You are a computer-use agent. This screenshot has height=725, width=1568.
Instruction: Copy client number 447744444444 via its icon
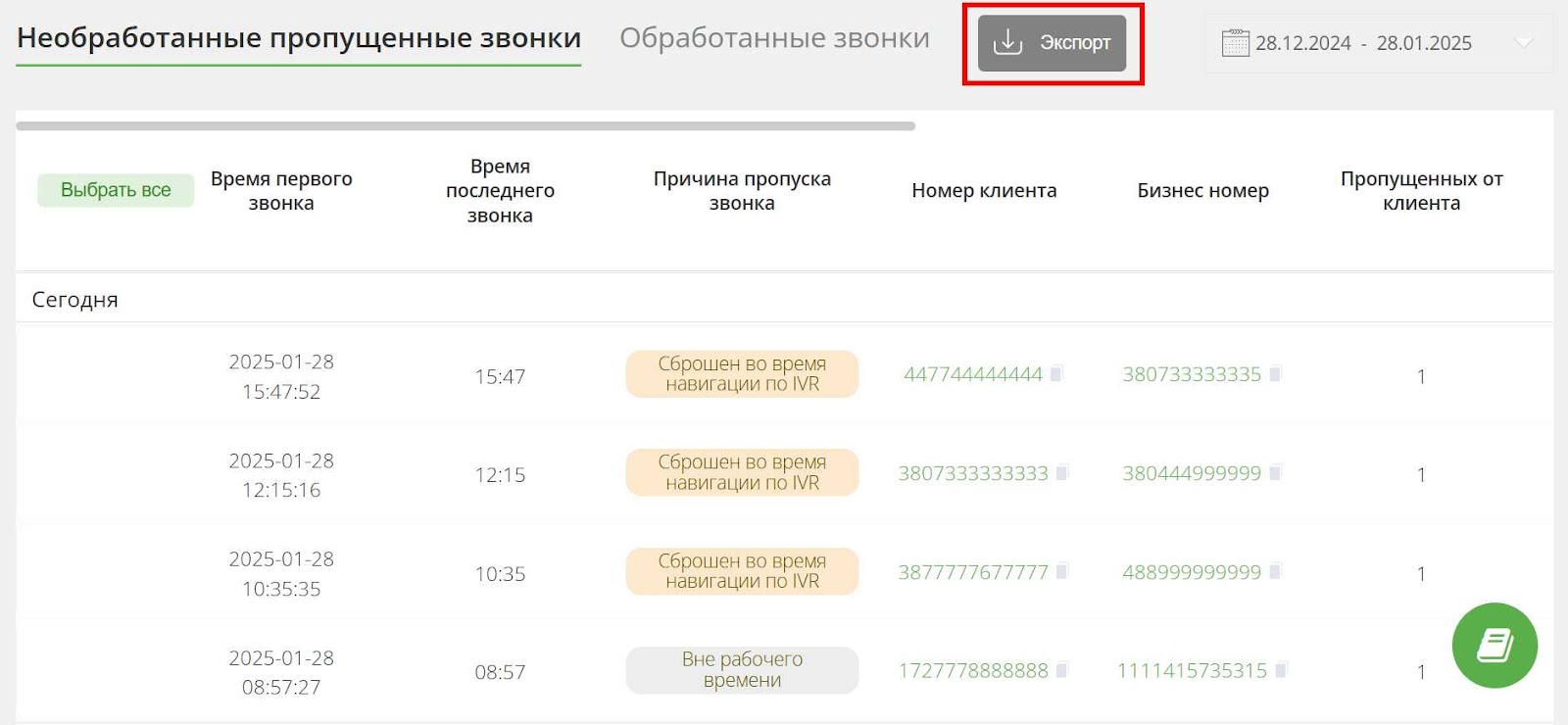[x=1056, y=373]
